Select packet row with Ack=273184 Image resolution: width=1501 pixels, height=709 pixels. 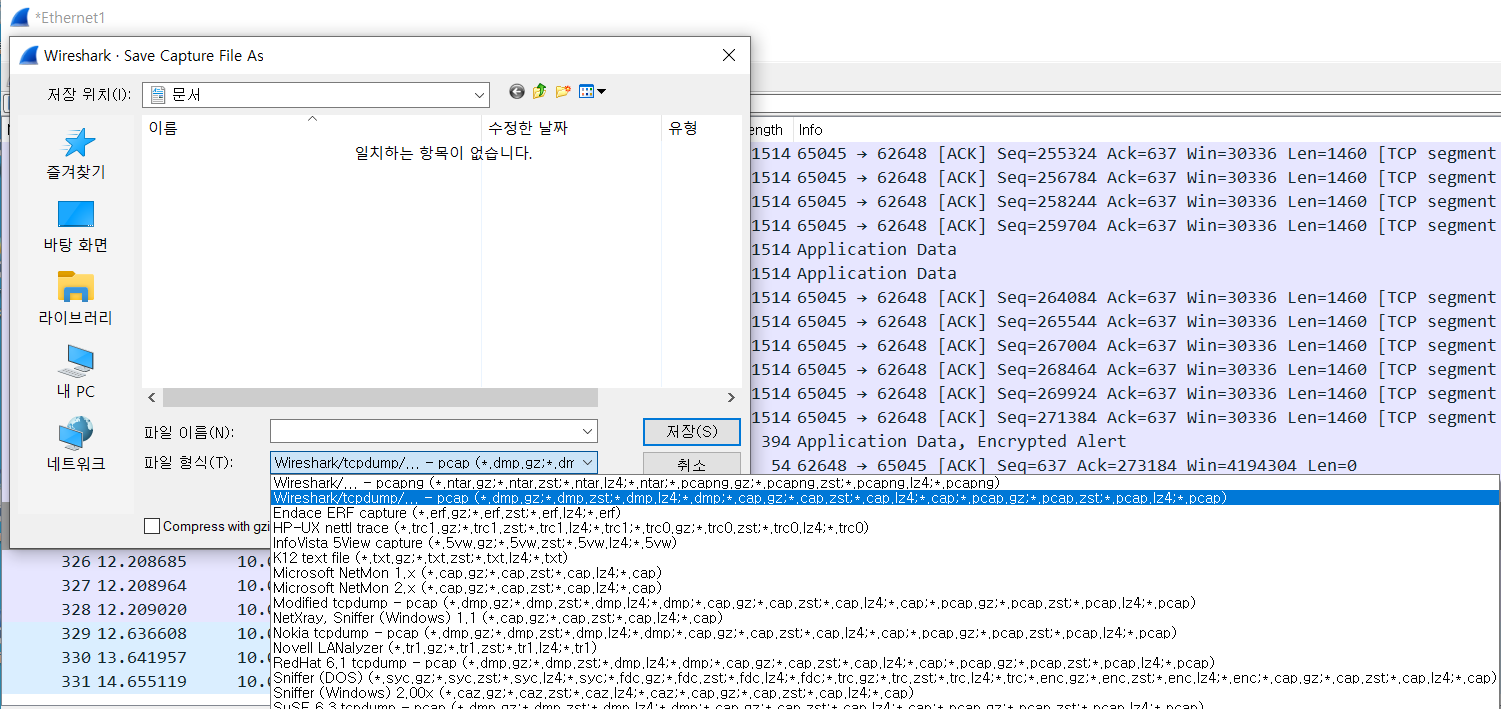click(x=1124, y=465)
